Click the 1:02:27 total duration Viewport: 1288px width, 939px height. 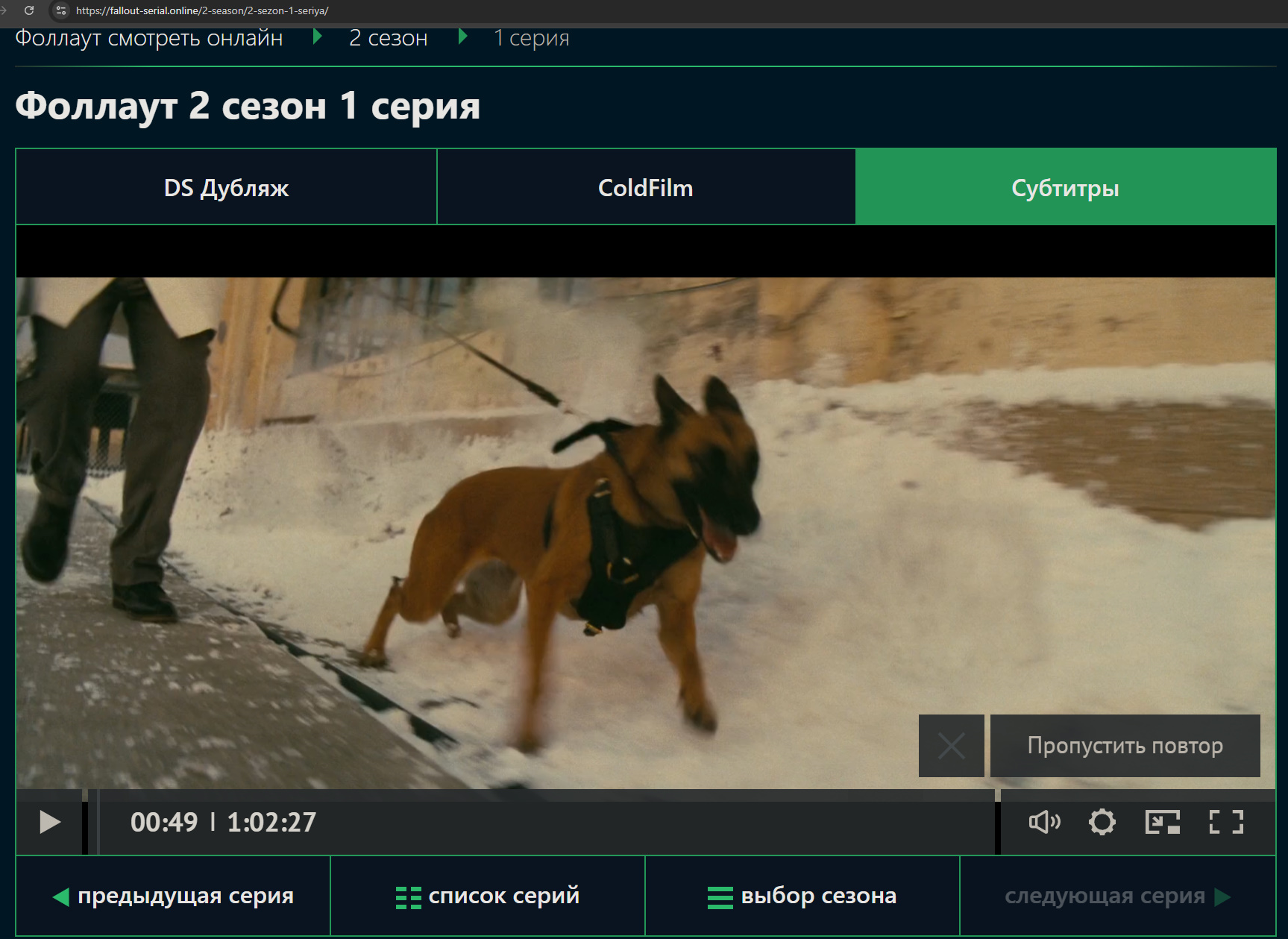click(271, 822)
